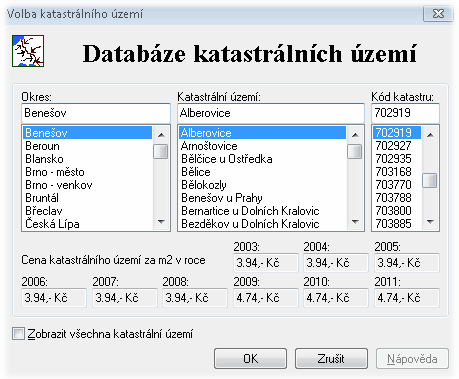
Task: Focus the Okres input field
Action: [96, 113]
